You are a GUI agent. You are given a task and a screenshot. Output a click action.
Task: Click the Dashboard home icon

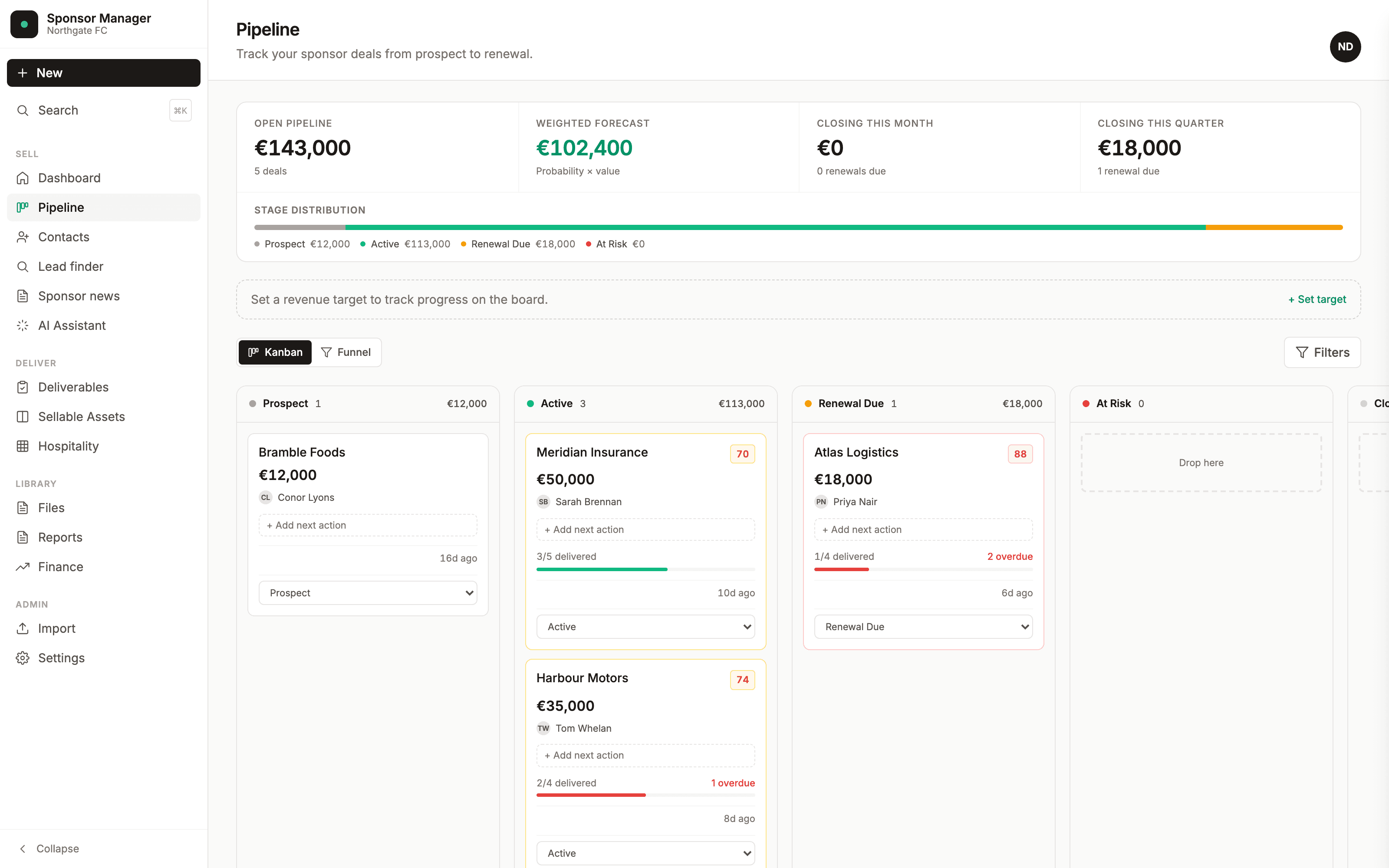pos(23,178)
